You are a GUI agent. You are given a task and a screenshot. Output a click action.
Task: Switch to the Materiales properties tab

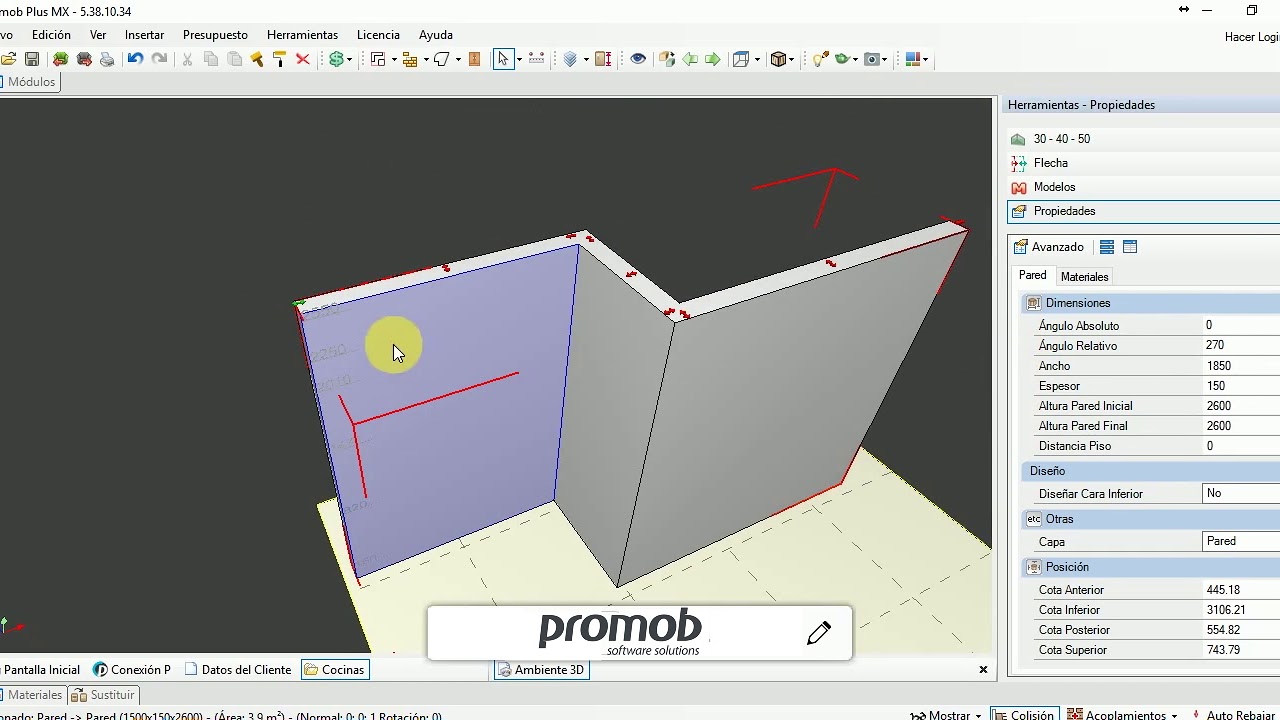pyautogui.click(x=1084, y=277)
